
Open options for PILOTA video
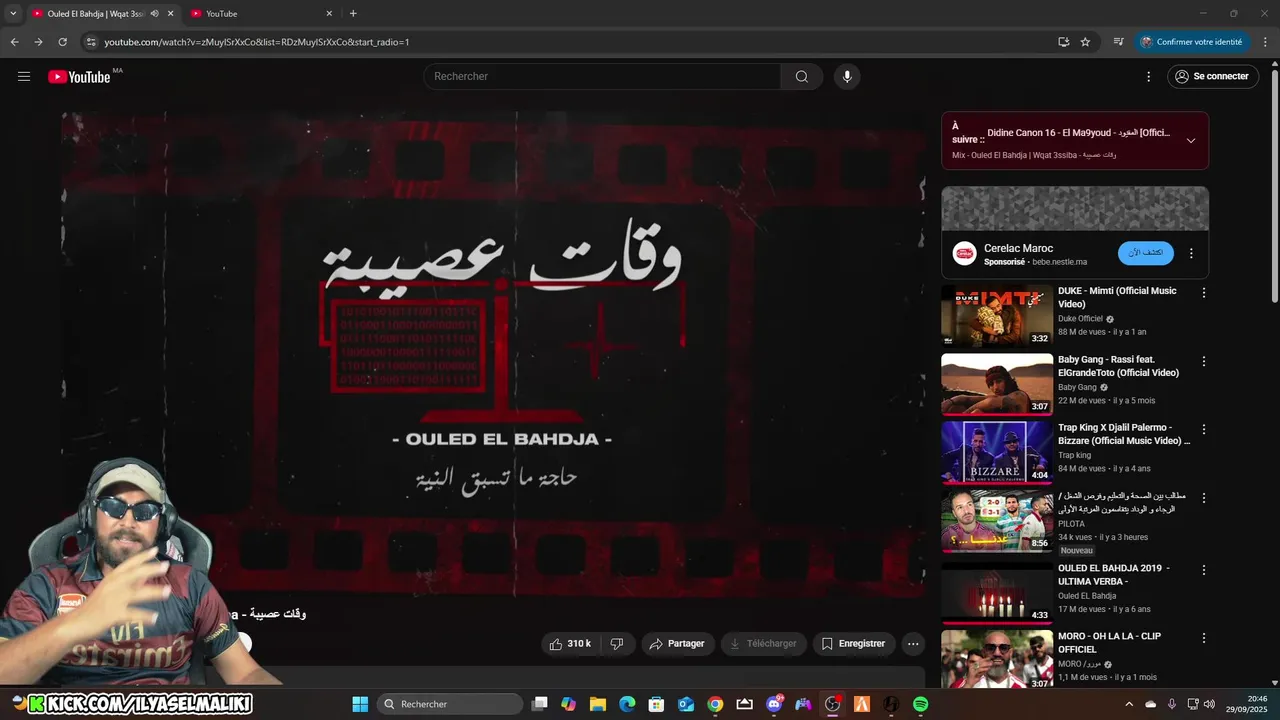[1204, 497]
